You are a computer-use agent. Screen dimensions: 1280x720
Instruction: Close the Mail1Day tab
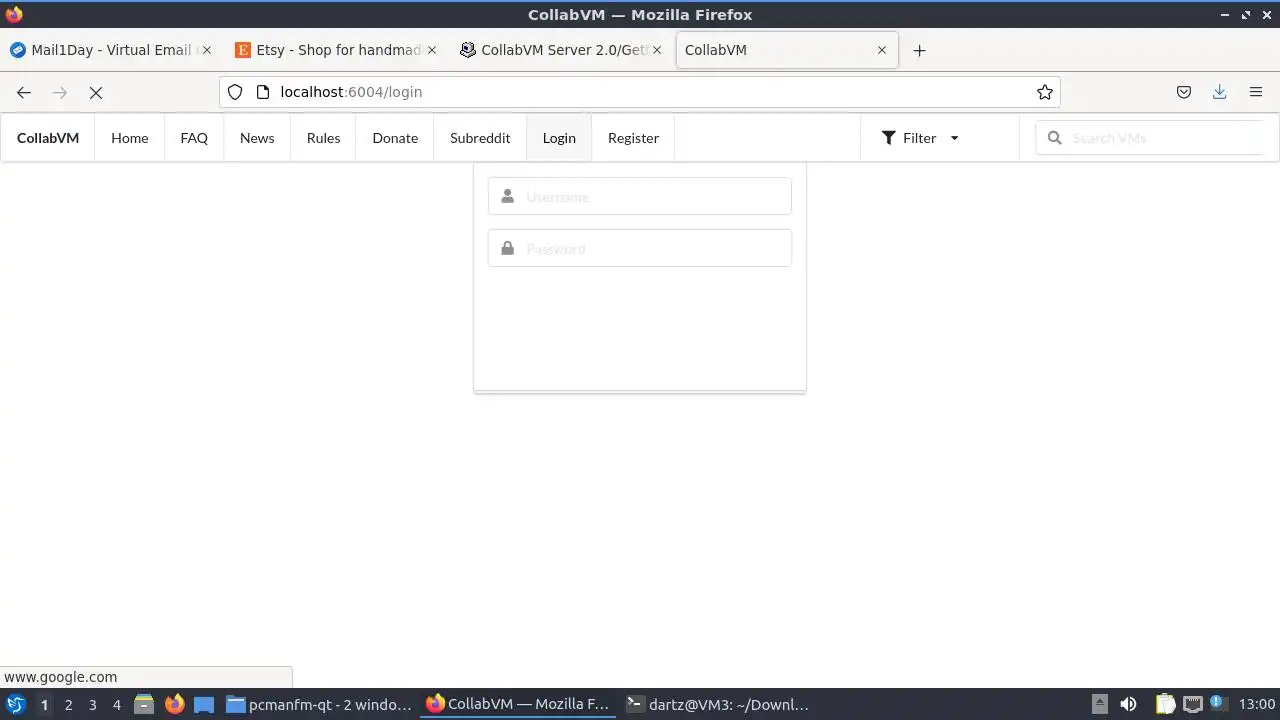tap(207, 50)
